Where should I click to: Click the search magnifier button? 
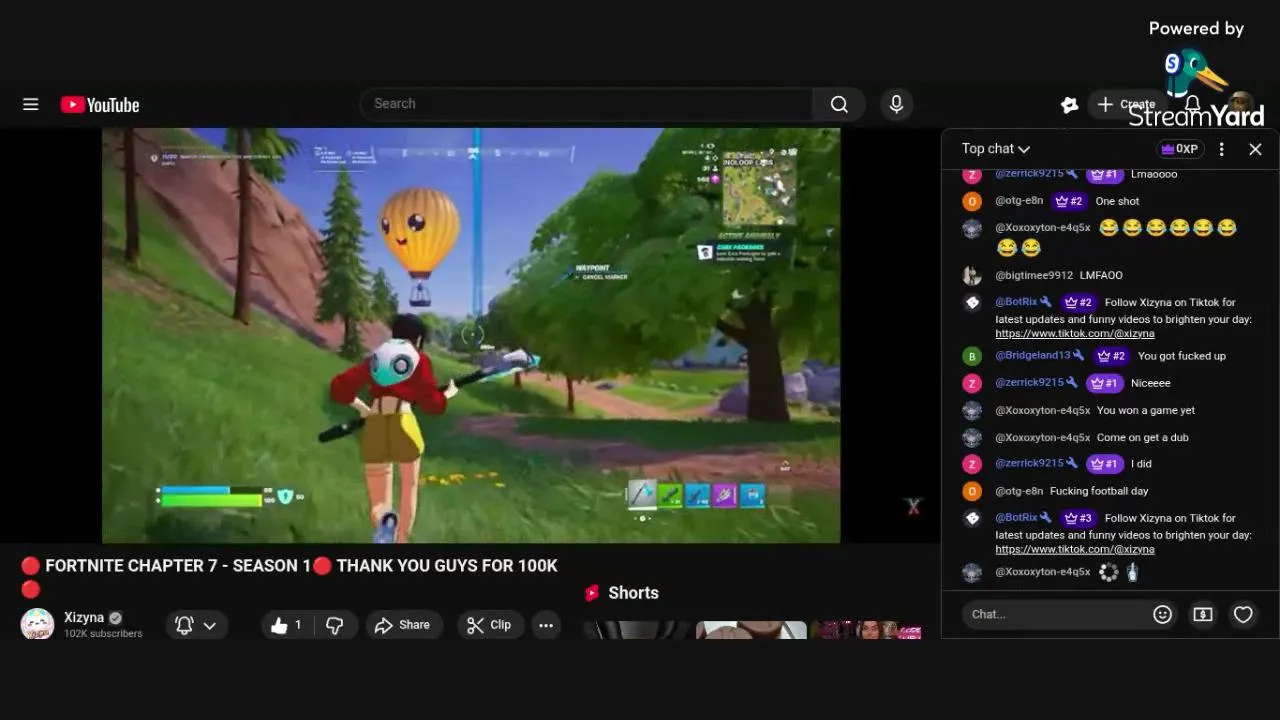839,104
